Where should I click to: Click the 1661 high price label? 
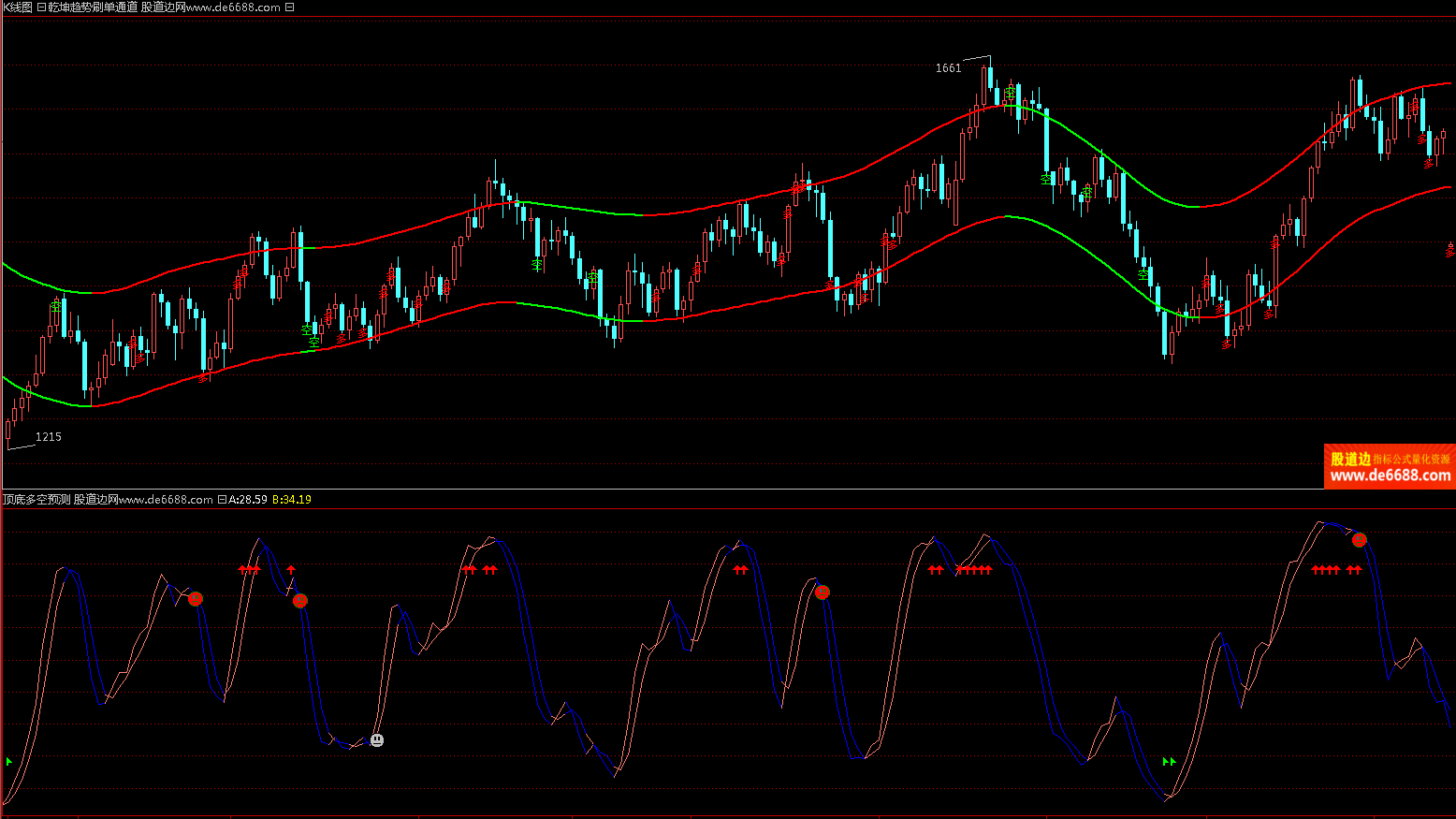pyautogui.click(x=948, y=68)
